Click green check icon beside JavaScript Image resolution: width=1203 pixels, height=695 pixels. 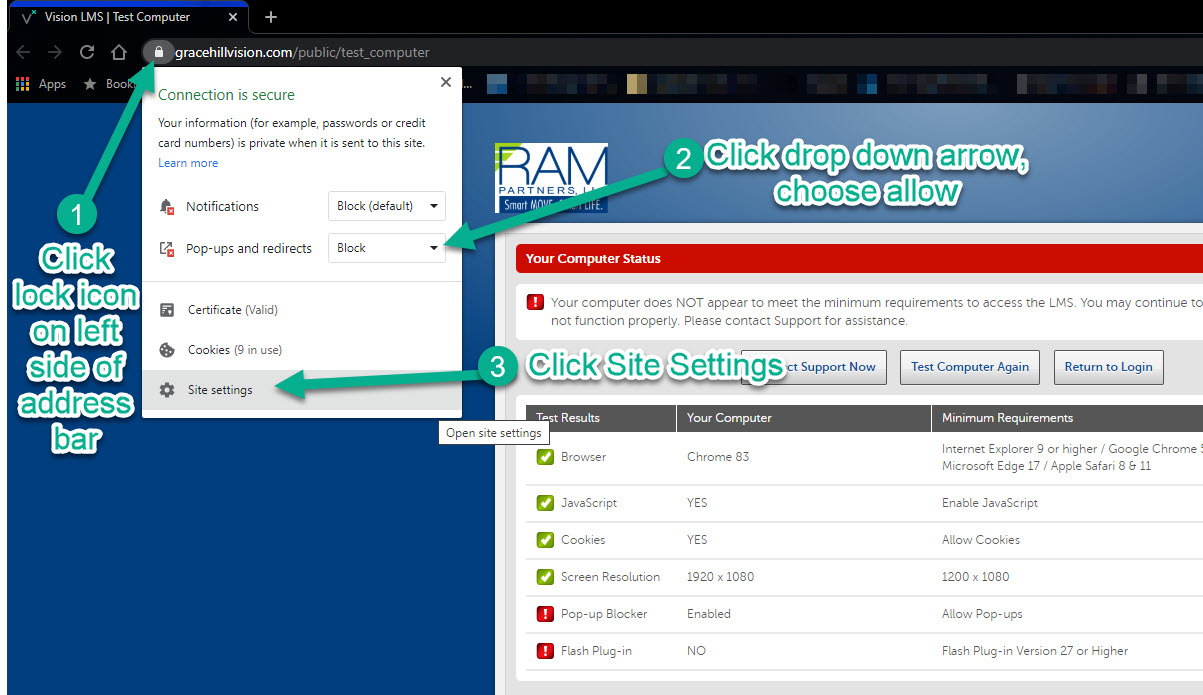[x=545, y=503]
